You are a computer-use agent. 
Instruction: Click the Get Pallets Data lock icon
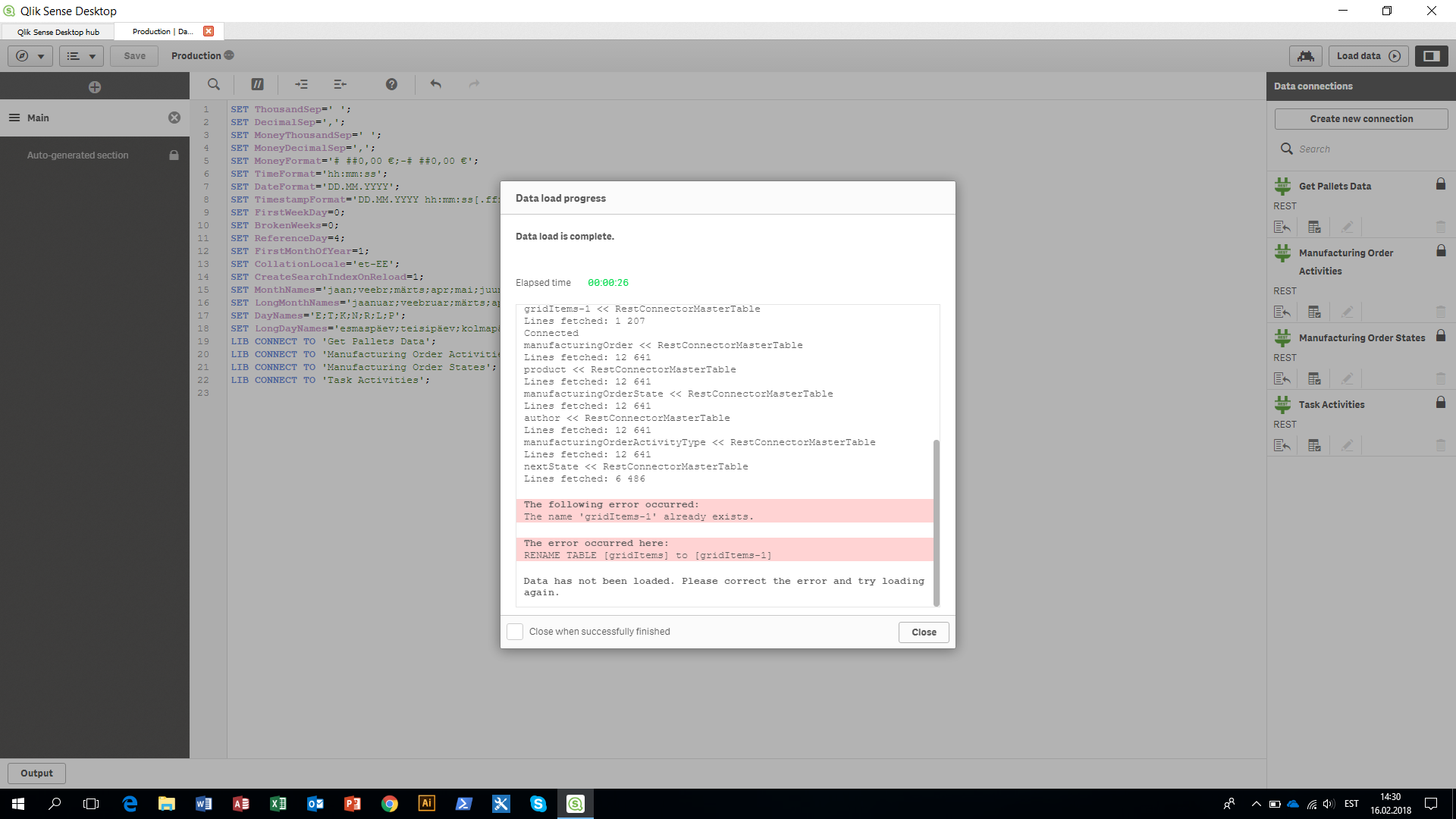pyautogui.click(x=1441, y=184)
